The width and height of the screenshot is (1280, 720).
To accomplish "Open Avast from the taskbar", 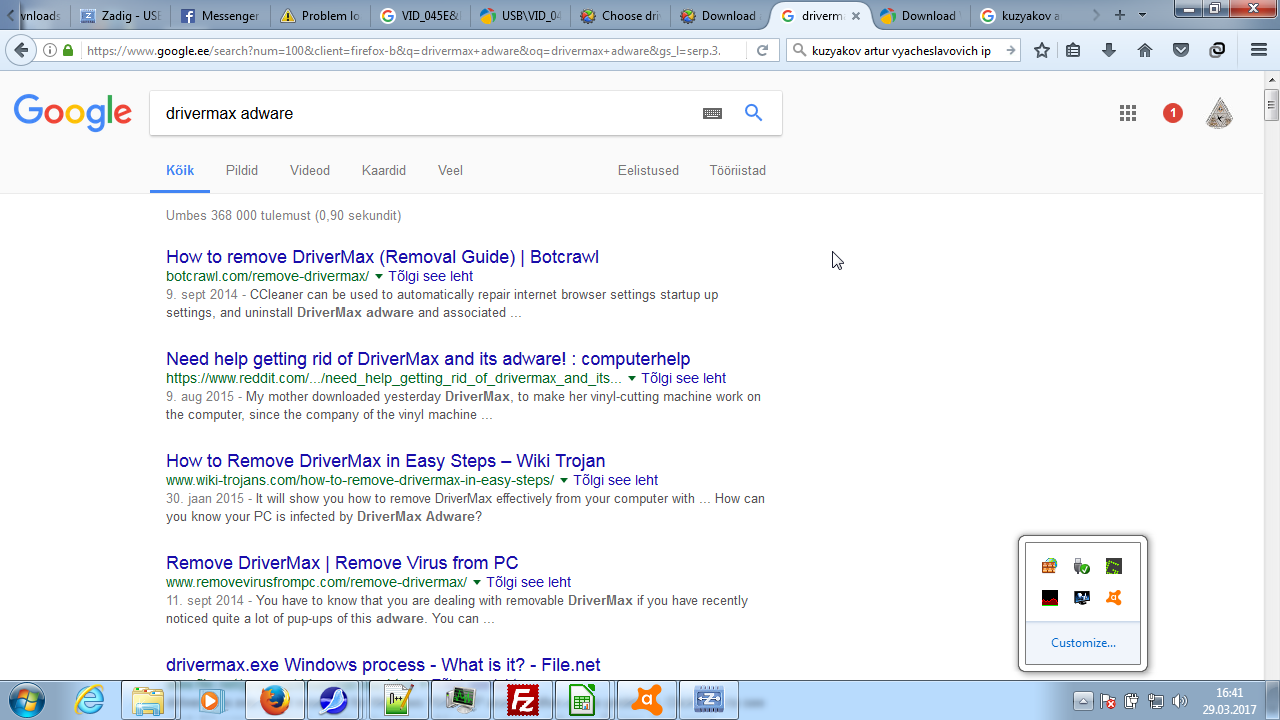I will [647, 701].
